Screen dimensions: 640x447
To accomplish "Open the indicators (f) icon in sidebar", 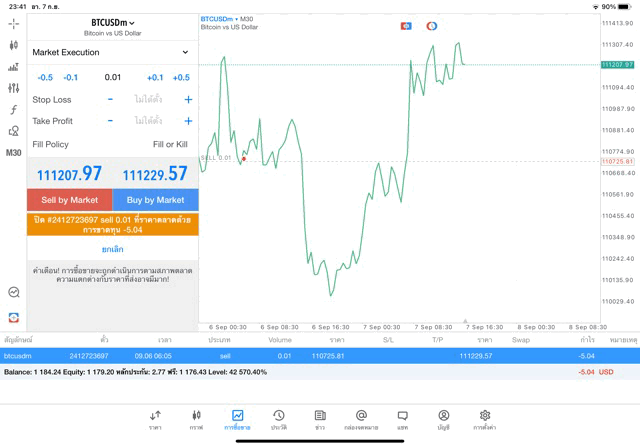I will 13,110.
